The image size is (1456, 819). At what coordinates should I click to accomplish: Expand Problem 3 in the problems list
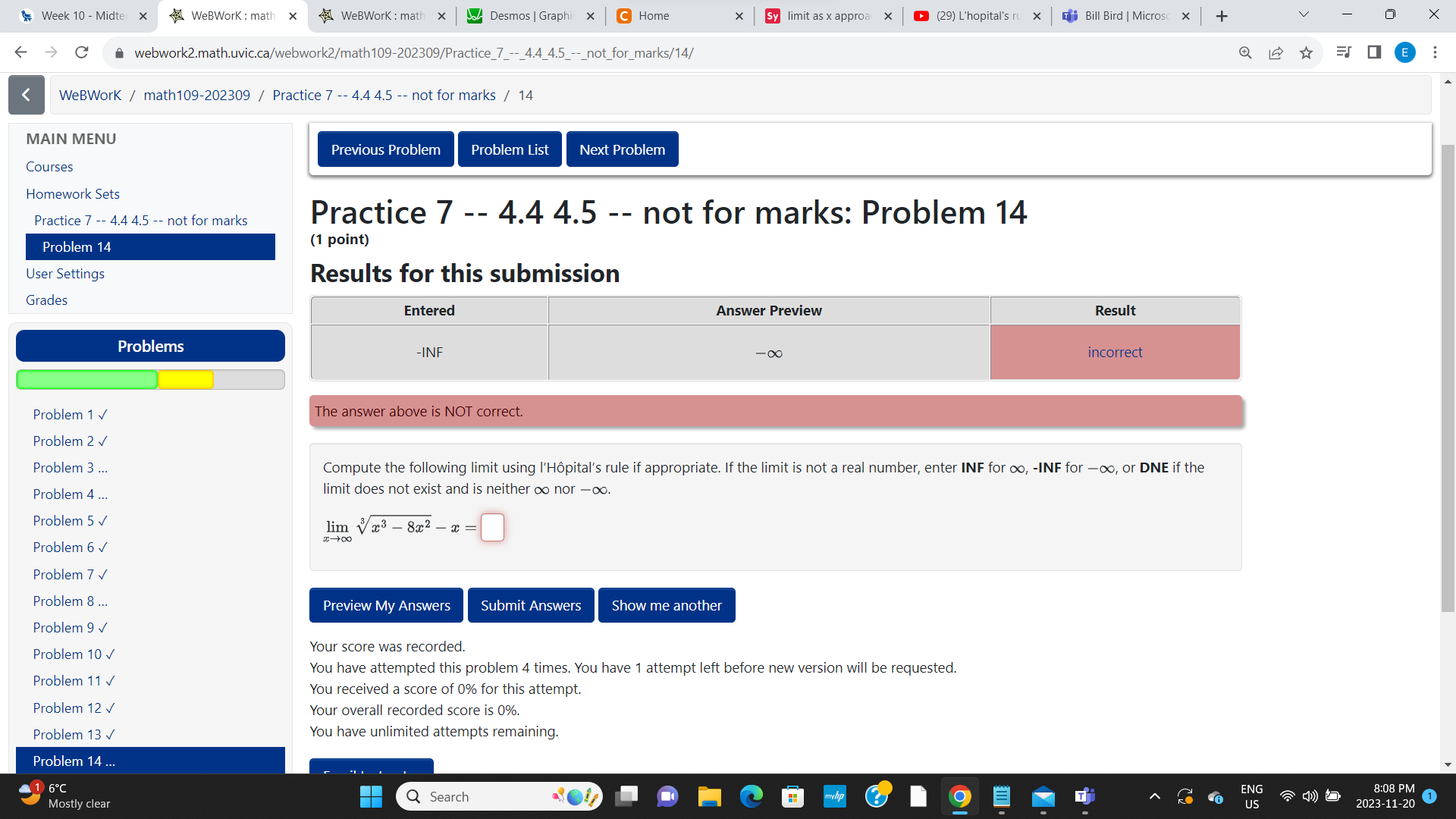[69, 467]
